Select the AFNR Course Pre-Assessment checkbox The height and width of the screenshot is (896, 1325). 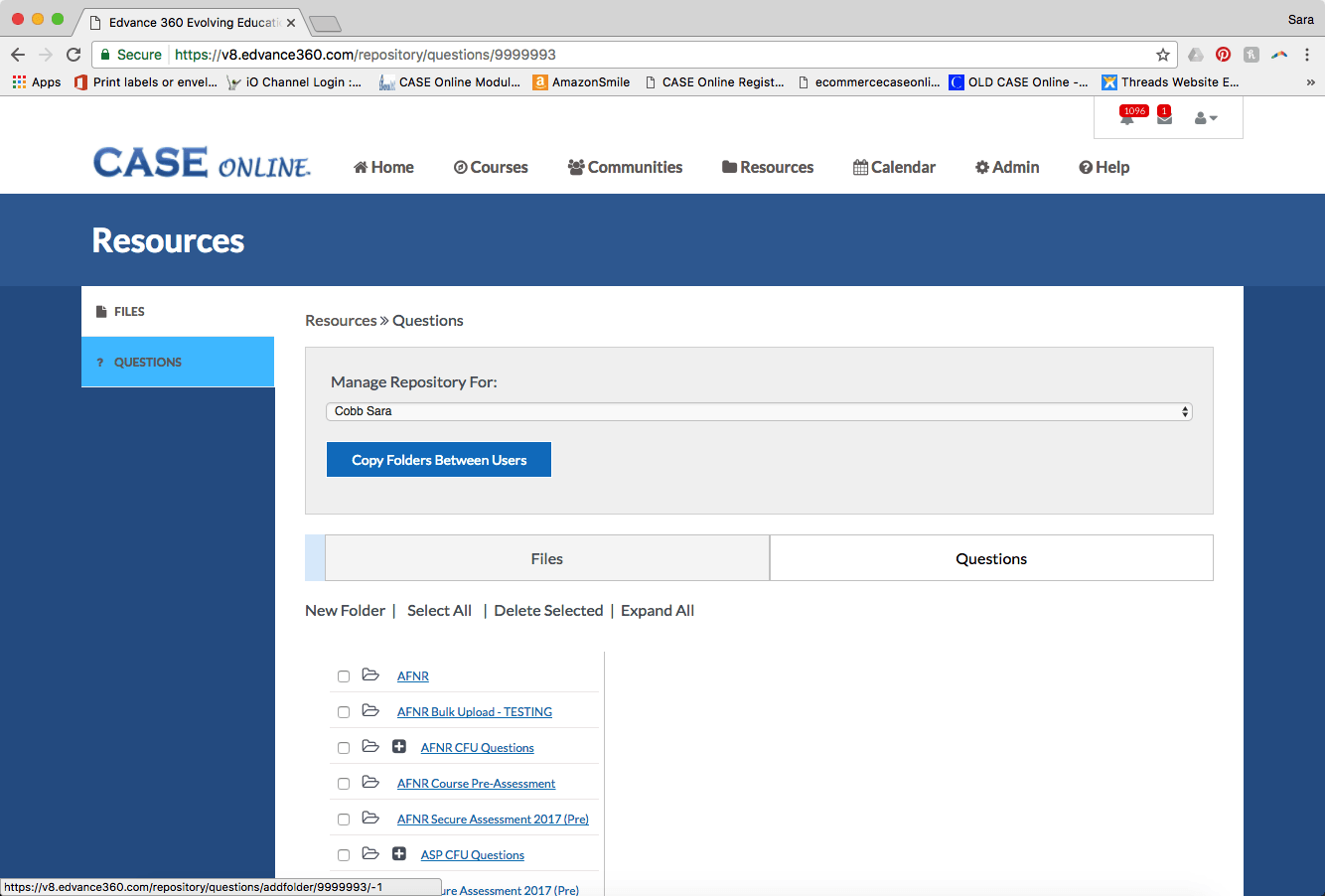344,784
